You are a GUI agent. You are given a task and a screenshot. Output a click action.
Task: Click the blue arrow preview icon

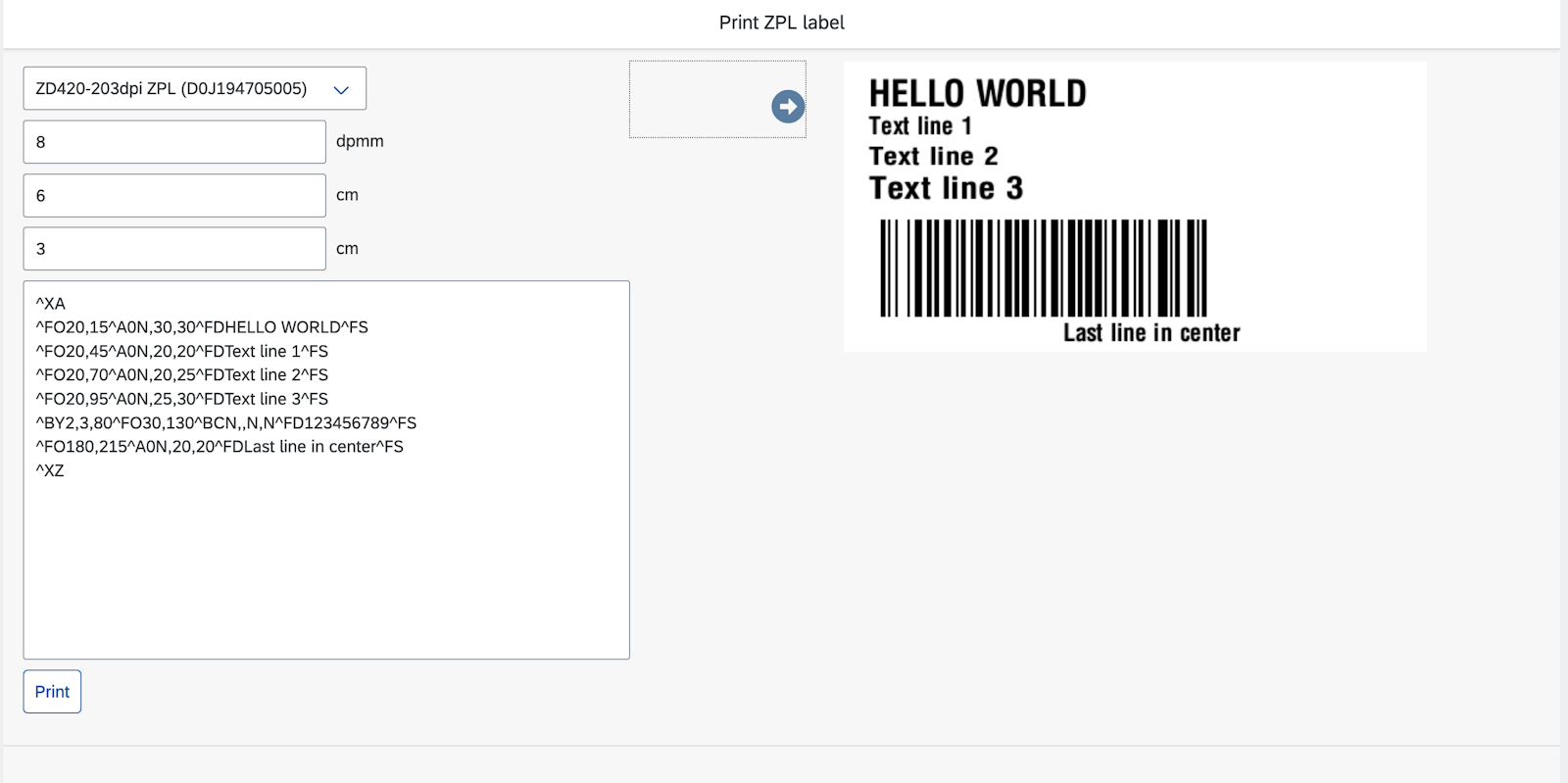tap(788, 106)
